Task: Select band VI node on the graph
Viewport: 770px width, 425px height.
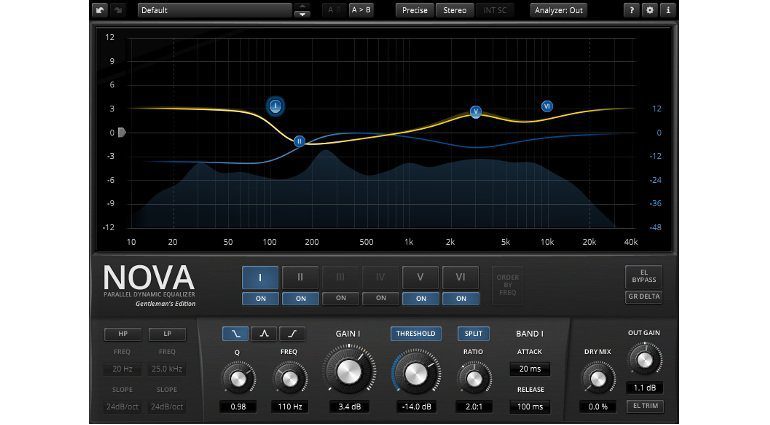Action: point(547,106)
